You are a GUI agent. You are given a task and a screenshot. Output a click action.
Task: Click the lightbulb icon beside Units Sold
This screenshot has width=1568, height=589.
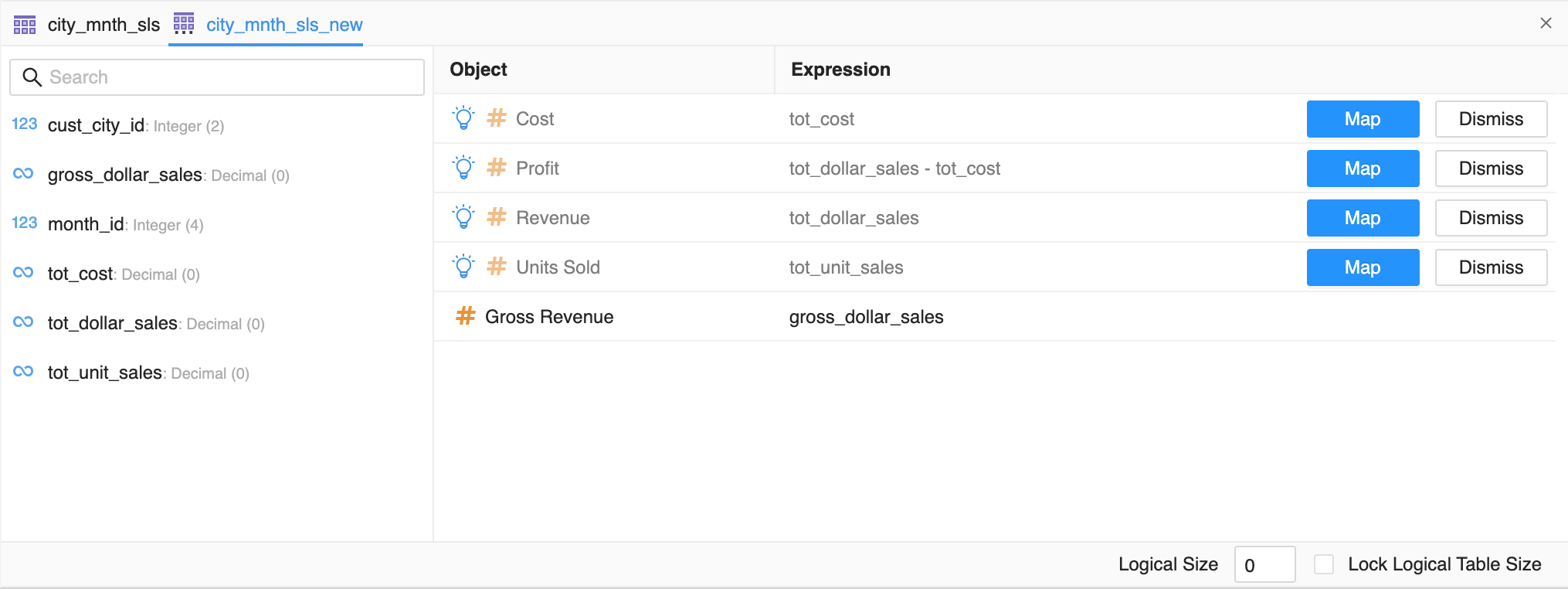[463, 267]
